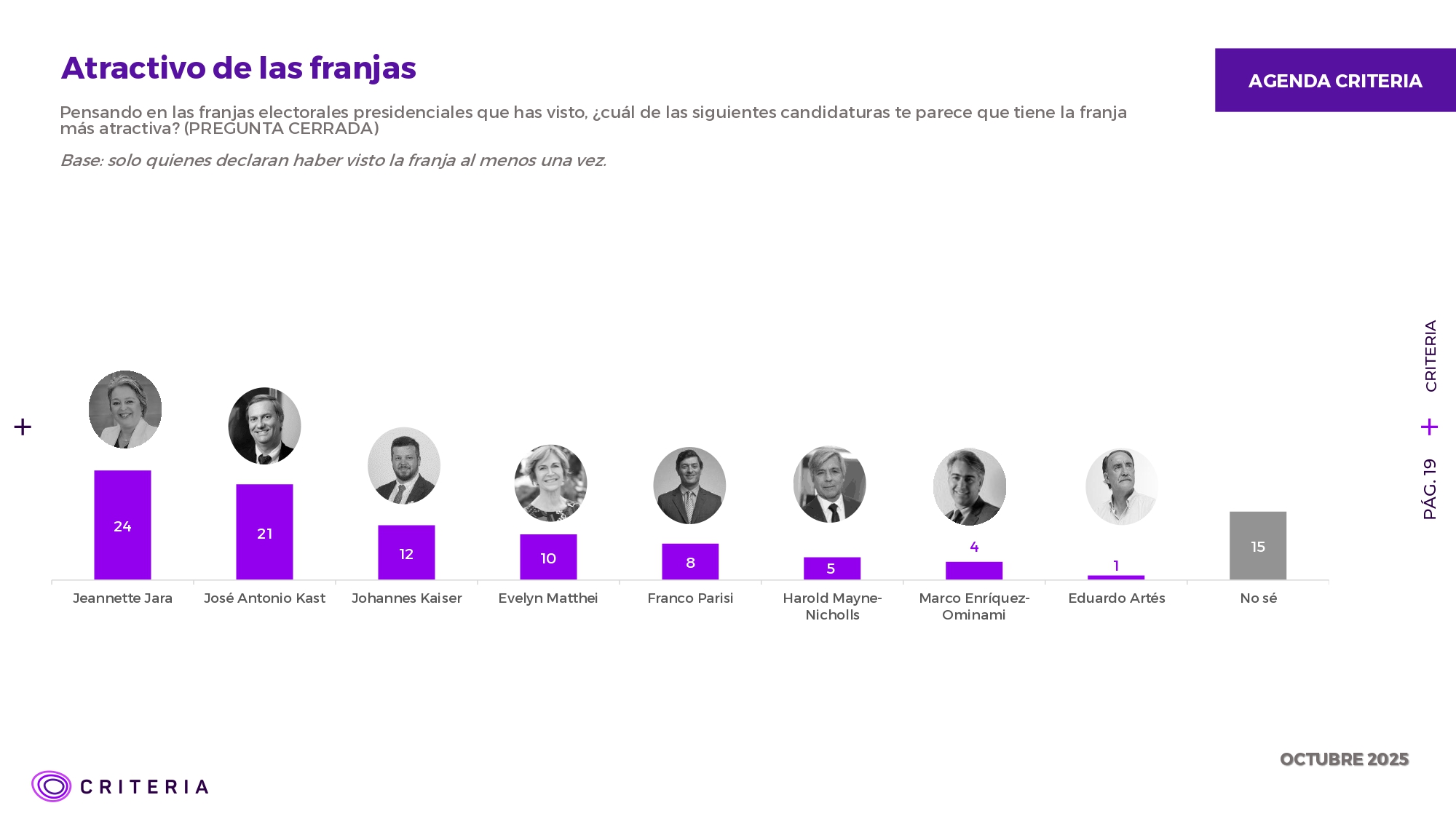Screen dimensions: 1456x819
Task: Click the portrait above Johannes Kaiser bar
Action: tap(404, 466)
